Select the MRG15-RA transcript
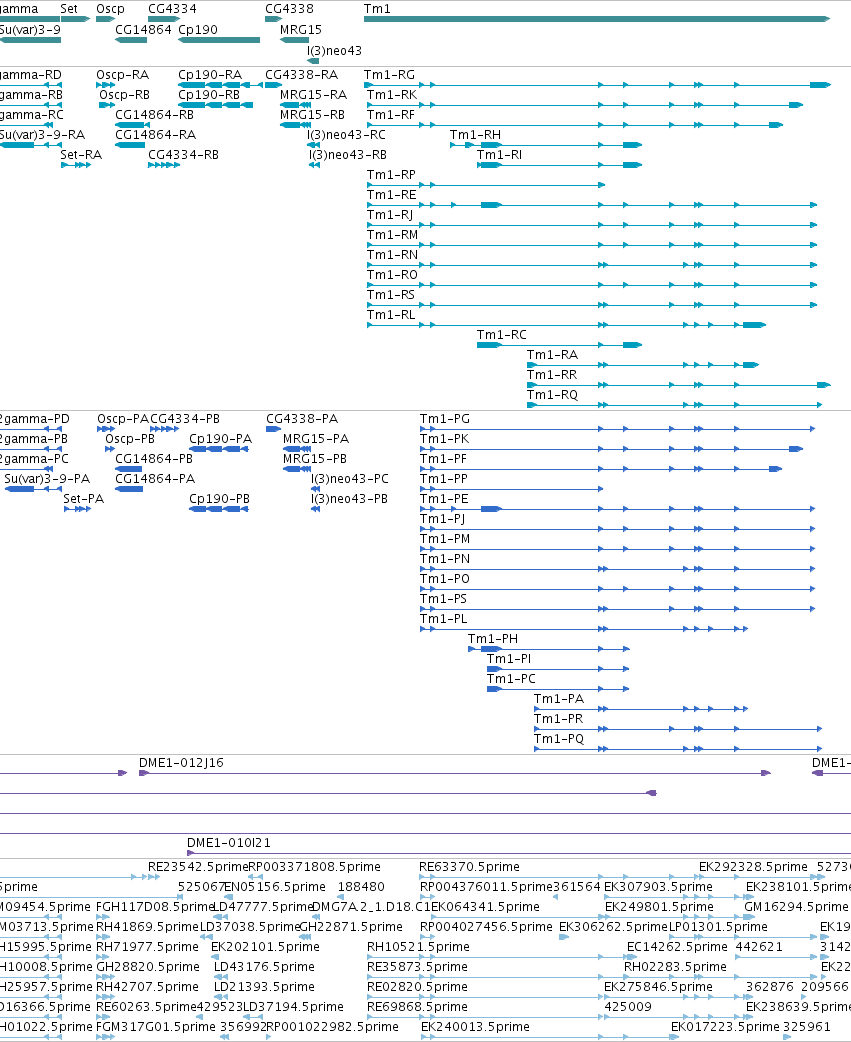The image size is (851, 1042). [296, 105]
